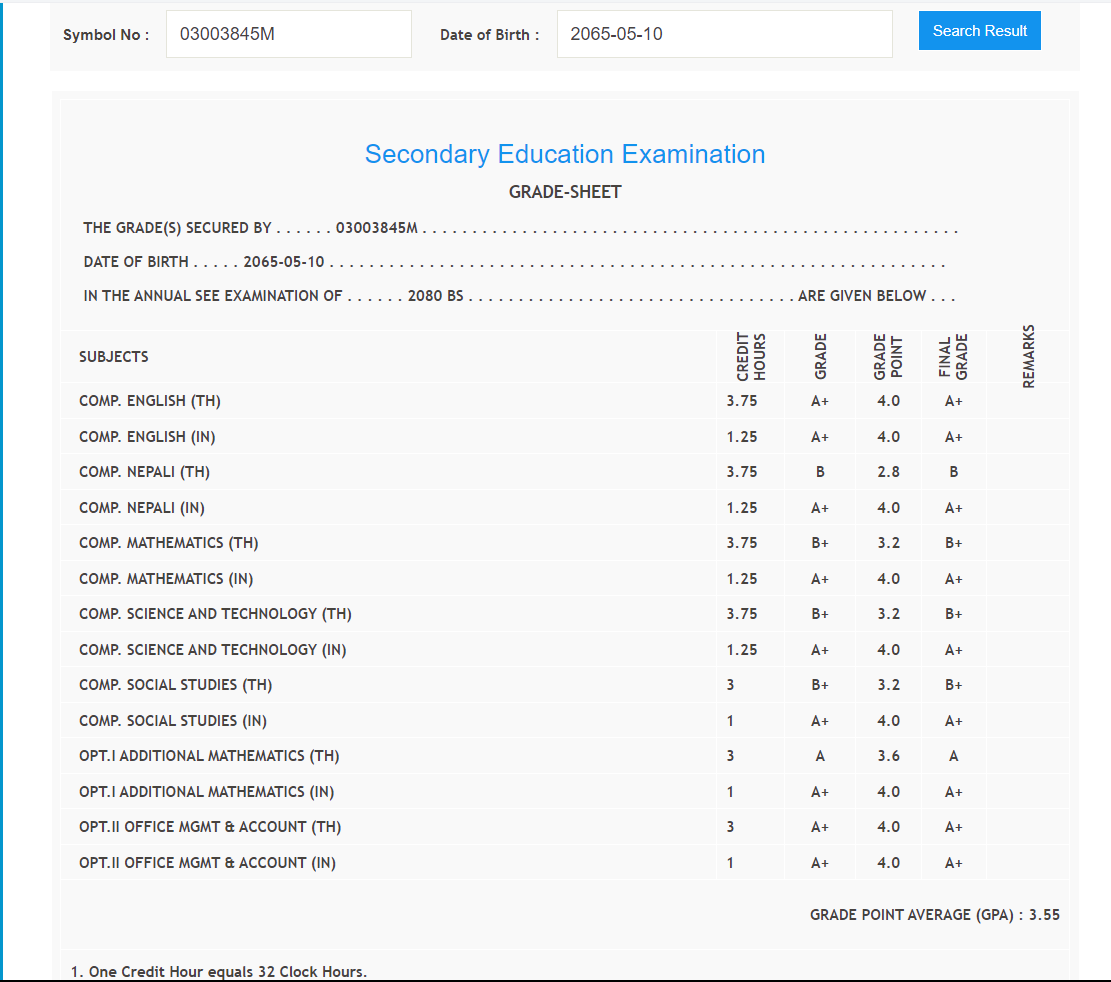The width and height of the screenshot is (1111, 982).
Task: Click OPT.II OFFICE MGMT & ACCOUNT (IN) subject
Action: (x=207, y=863)
